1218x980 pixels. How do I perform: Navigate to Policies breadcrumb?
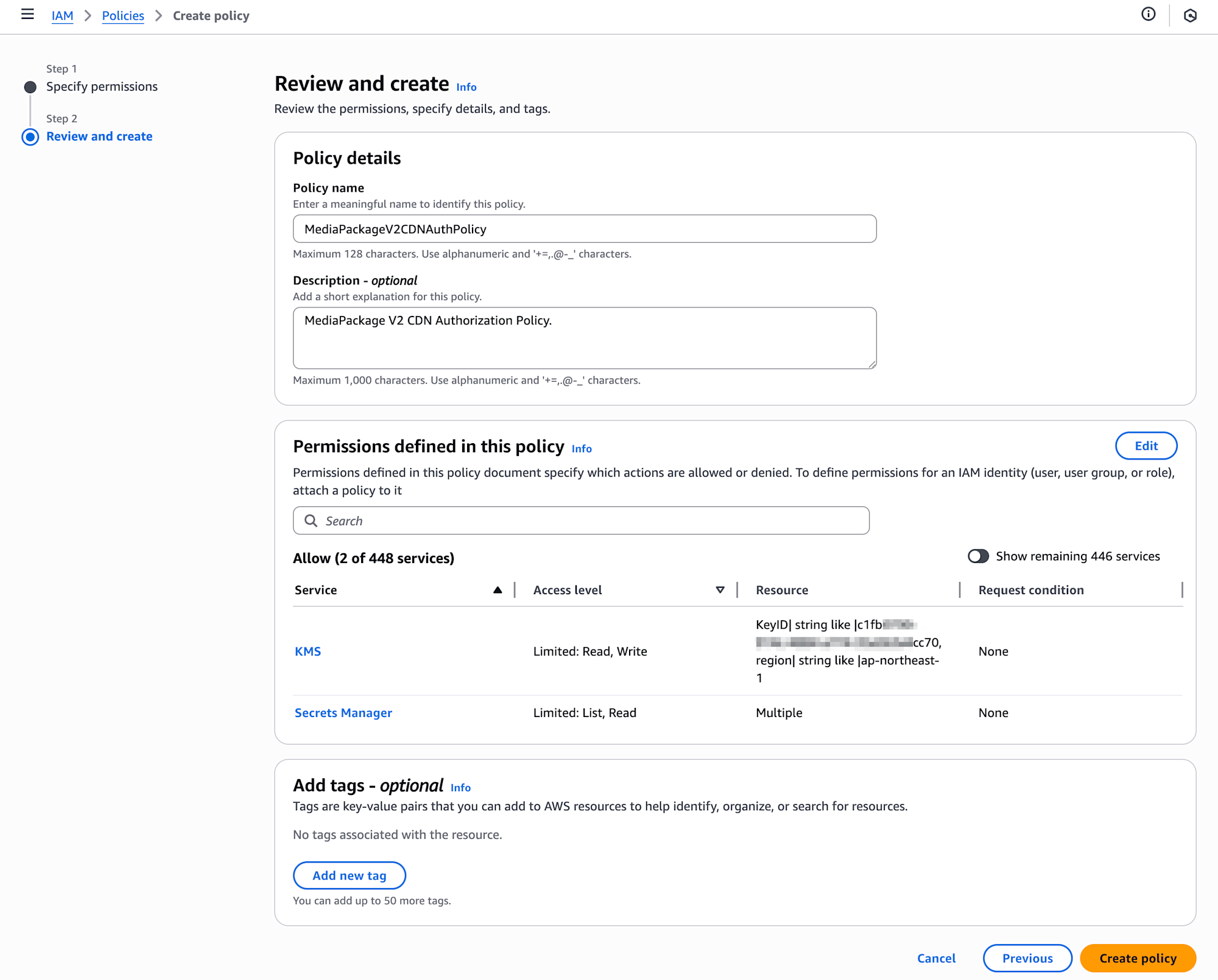tap(123, 16)
